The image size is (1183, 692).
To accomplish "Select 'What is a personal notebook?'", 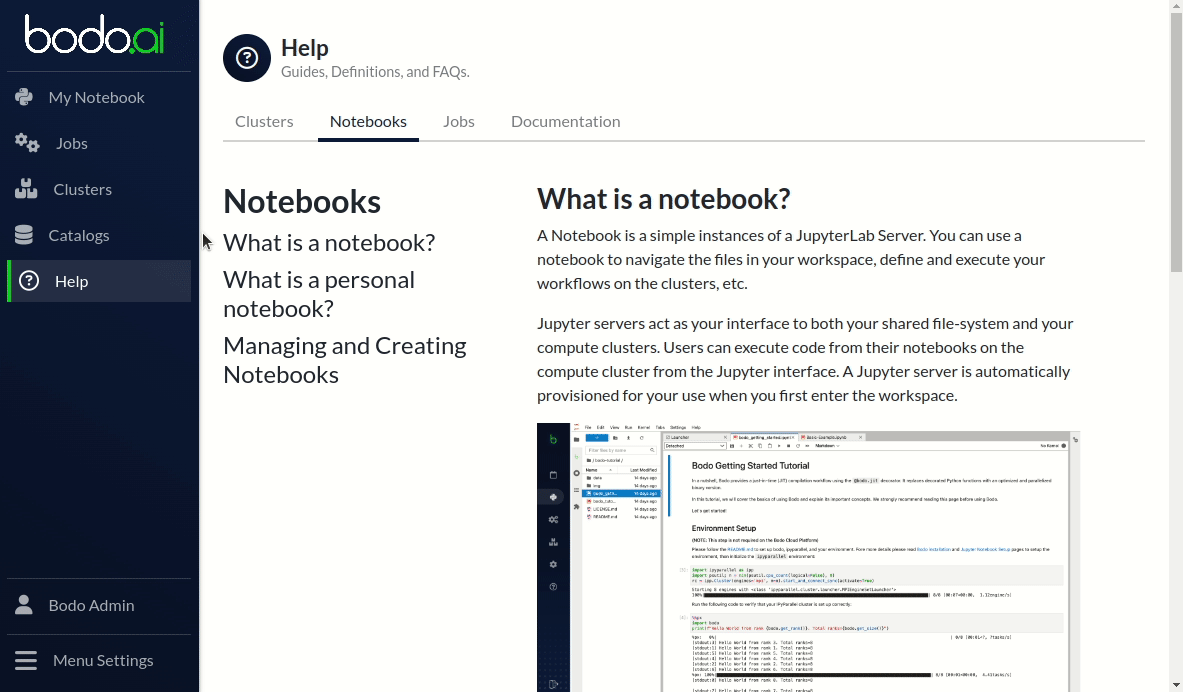I will pos(319,293).
